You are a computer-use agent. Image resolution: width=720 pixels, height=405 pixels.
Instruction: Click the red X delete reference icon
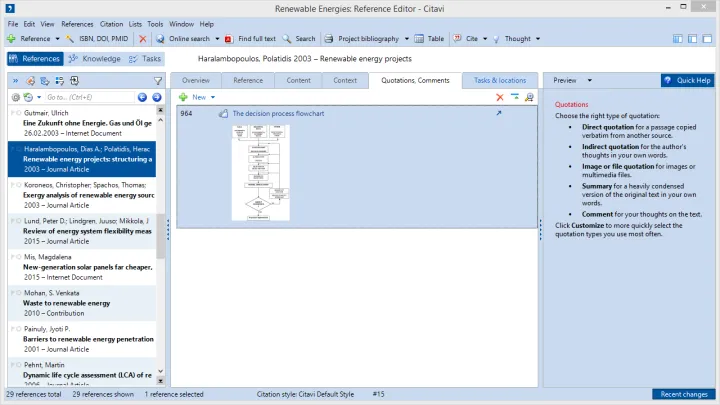tap(143, 39)
